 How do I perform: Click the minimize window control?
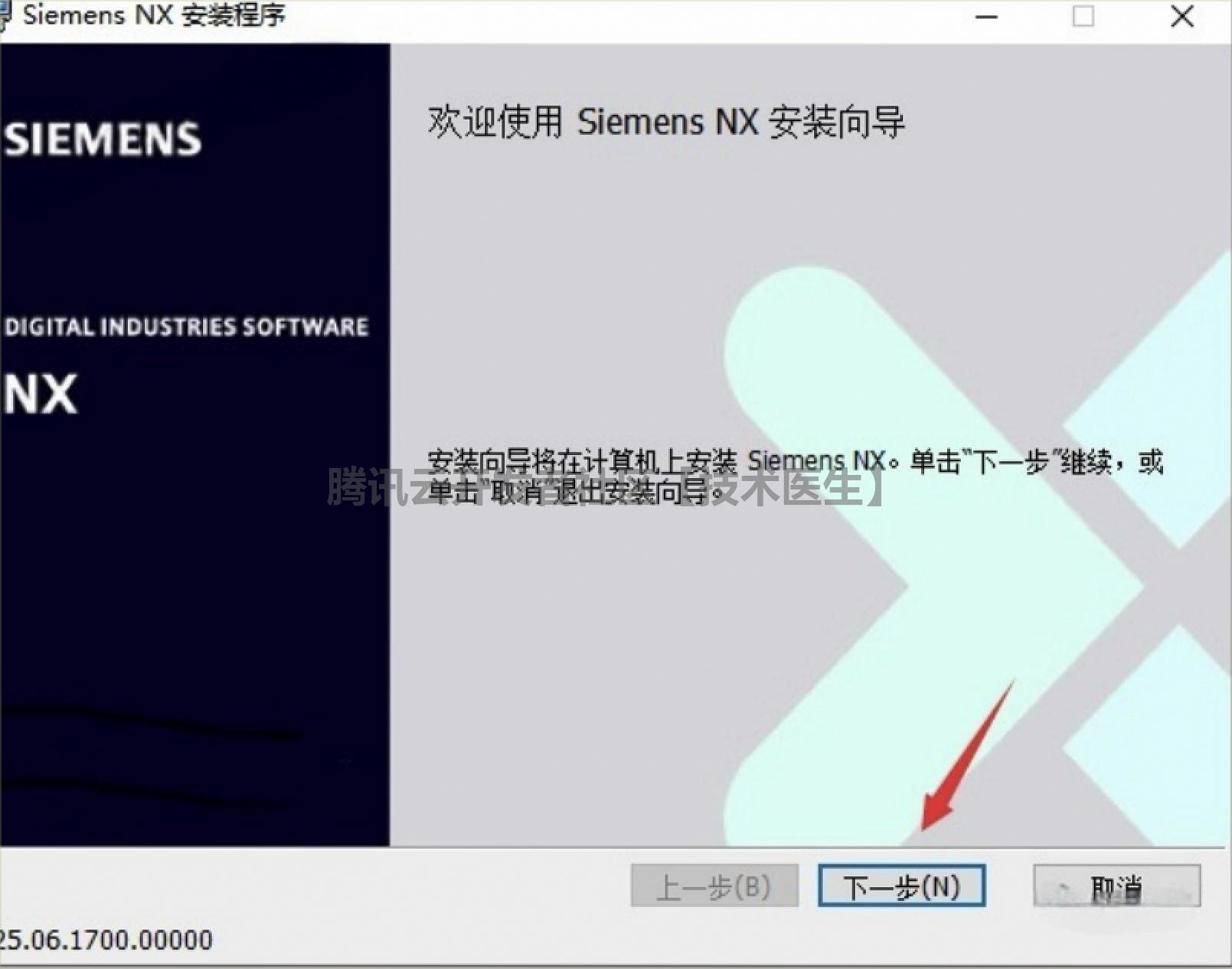point(987,16)
